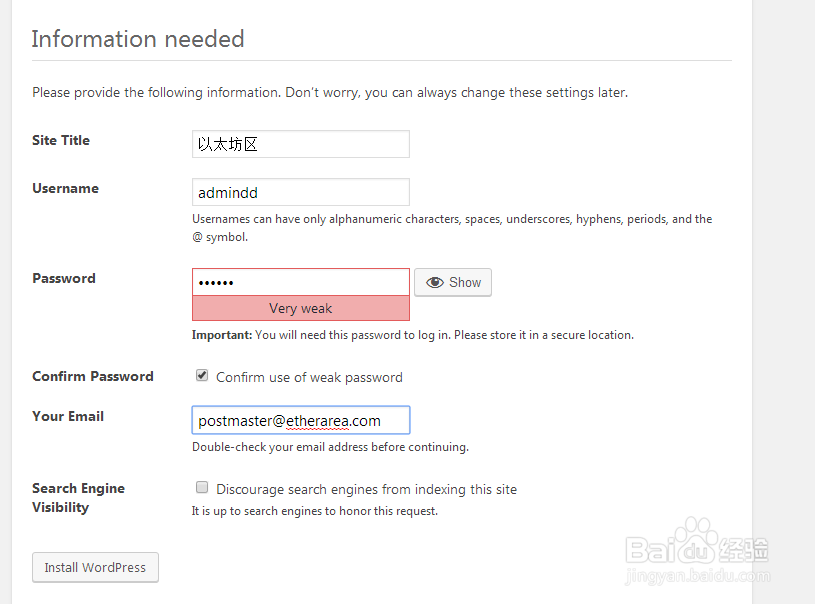Viewport: 815px width, 604px height.
Task: Click the 'Confirm use of weak password' label text
Action: click(309, 377)
